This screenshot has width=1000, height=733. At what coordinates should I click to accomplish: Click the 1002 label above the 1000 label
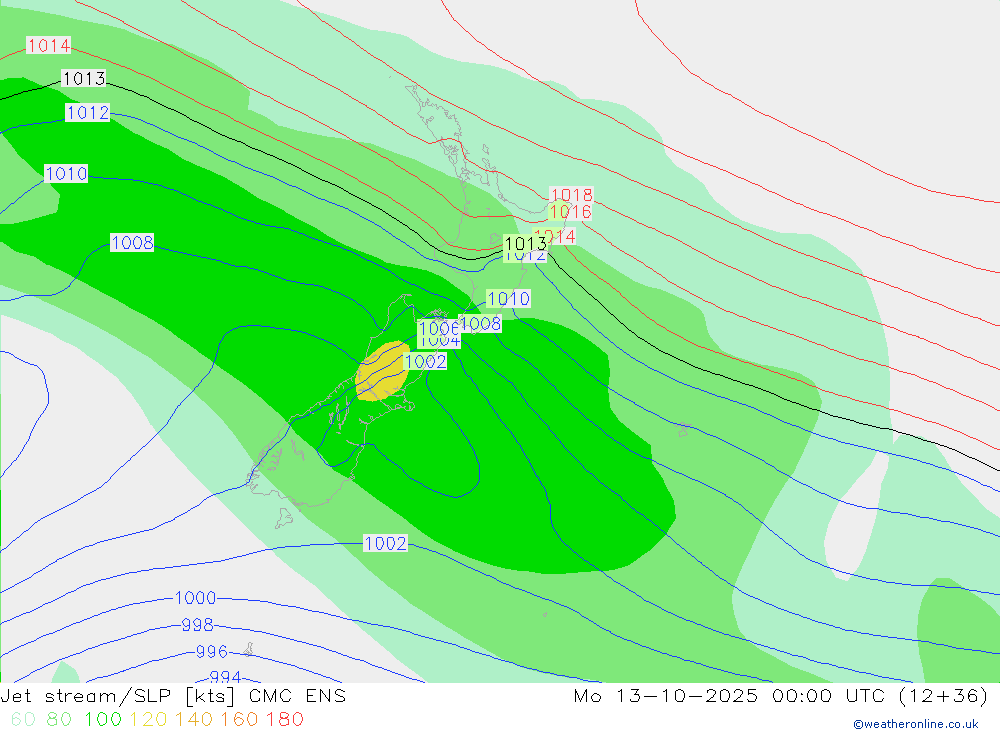tap(385, 544)
